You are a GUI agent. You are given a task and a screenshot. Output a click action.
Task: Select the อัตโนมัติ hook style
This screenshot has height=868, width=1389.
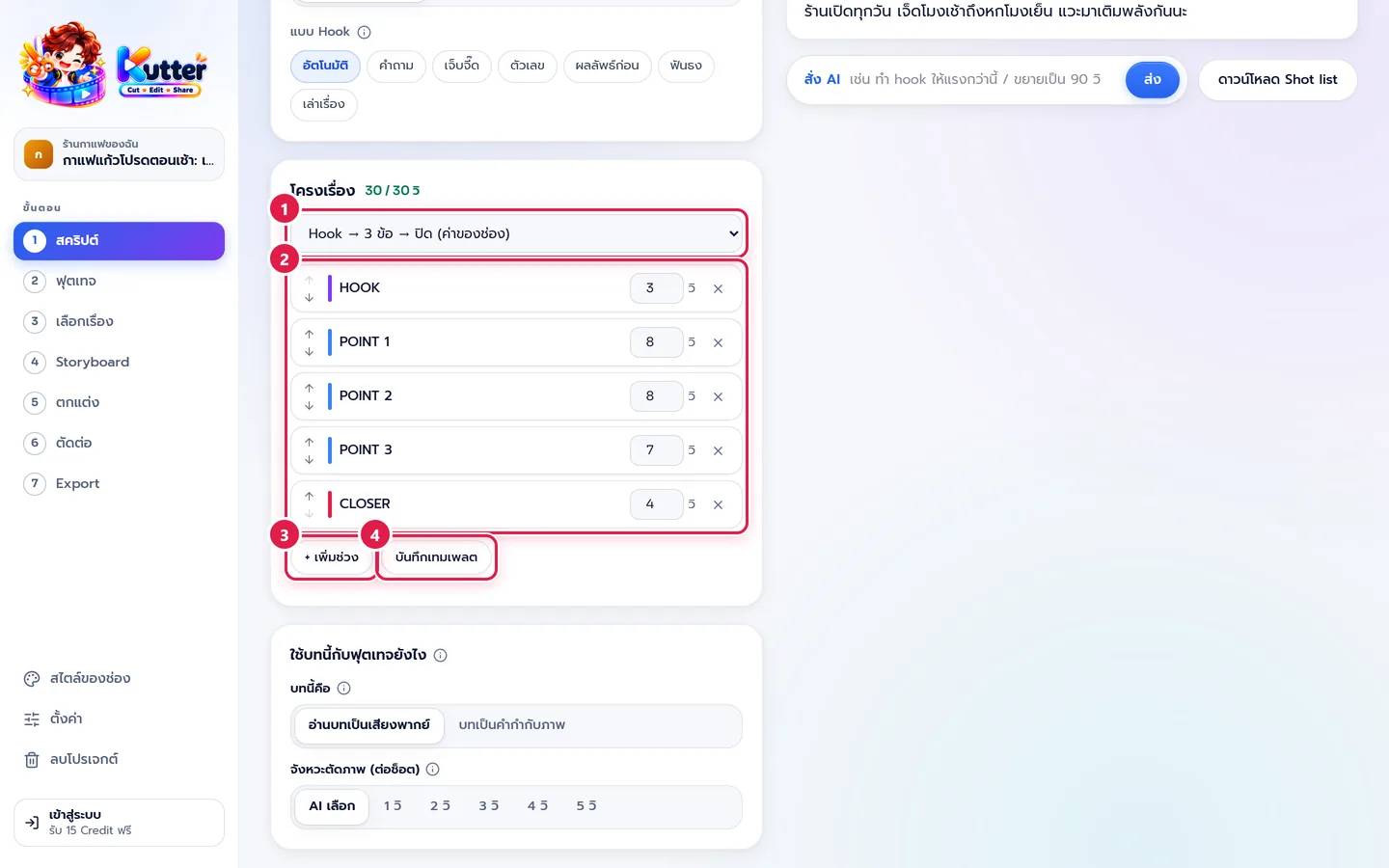[325, 66]
